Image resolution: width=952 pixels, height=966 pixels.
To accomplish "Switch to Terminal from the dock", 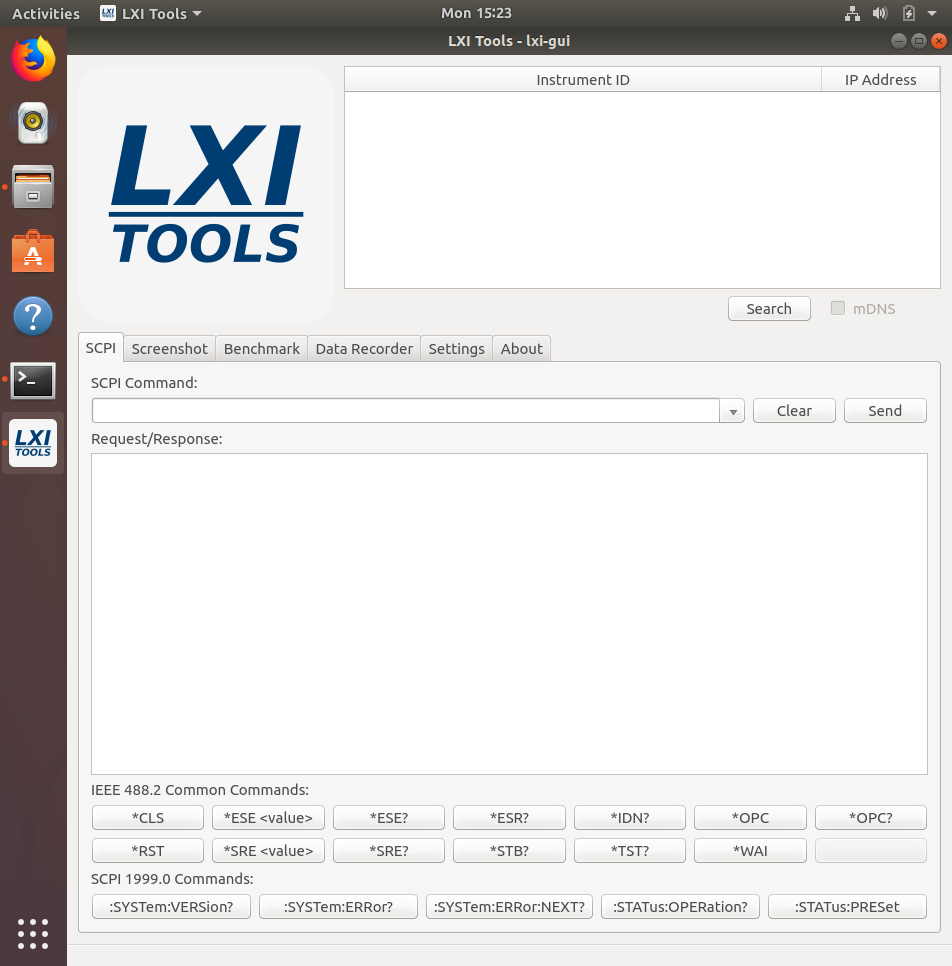I will point(33,380).
